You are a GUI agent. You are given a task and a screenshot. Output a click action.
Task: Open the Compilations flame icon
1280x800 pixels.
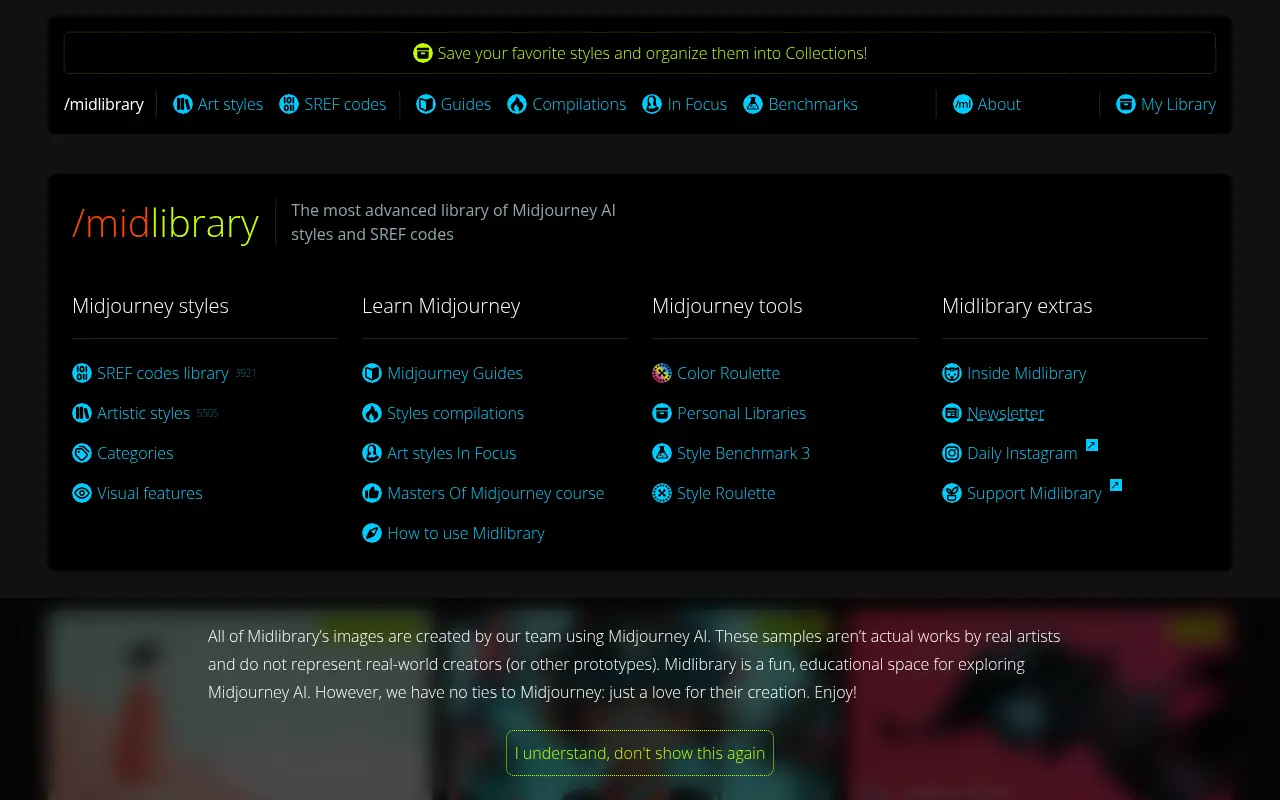pyautogui.click(x=517, y=104)
